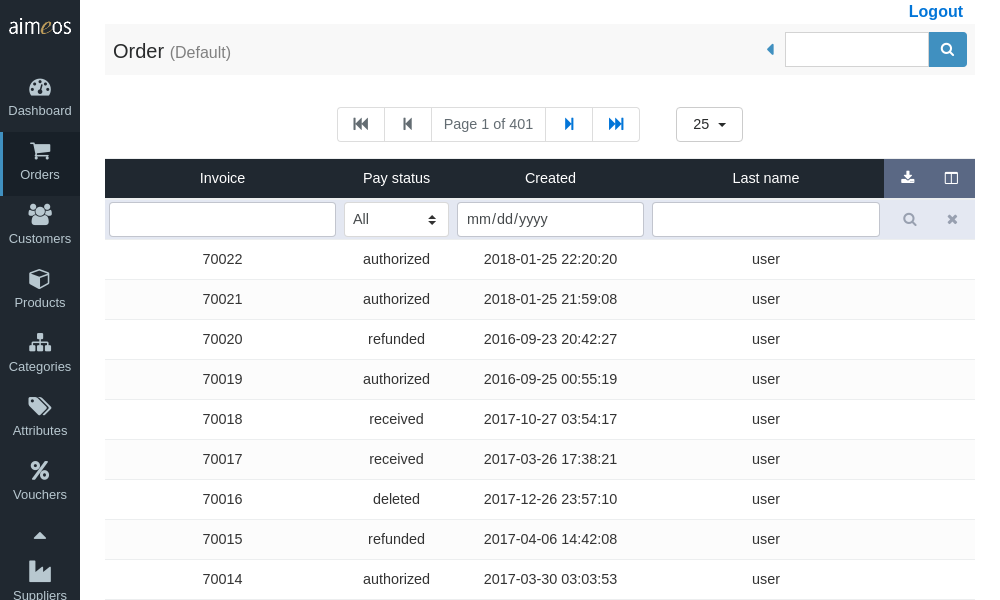Image resolution: width=1000 pixels, height=600 pixels.
Task: Open the Customers group icon
Action: [x=40, y=215]
